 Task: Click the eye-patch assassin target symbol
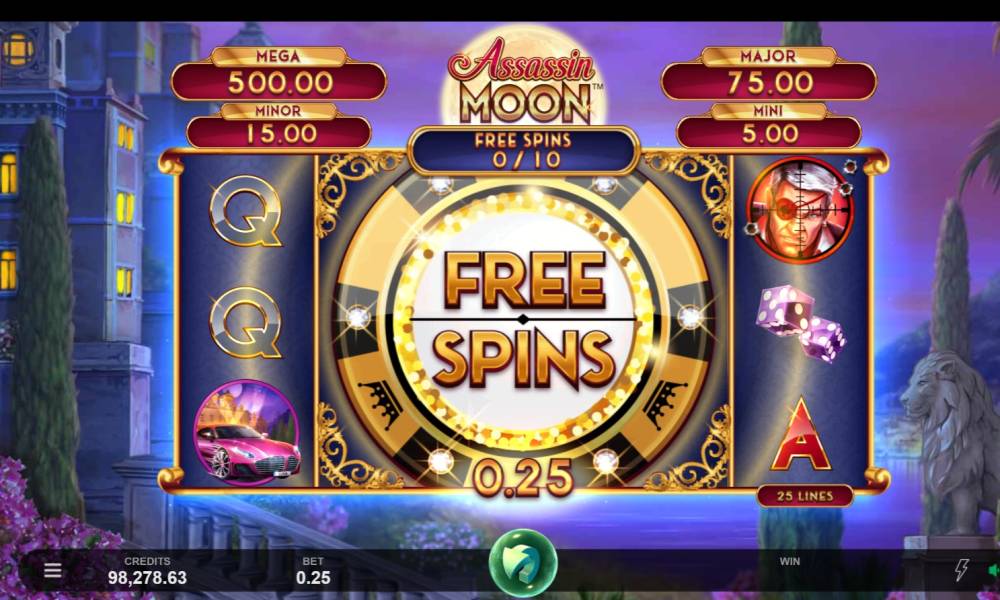[801, 210]
